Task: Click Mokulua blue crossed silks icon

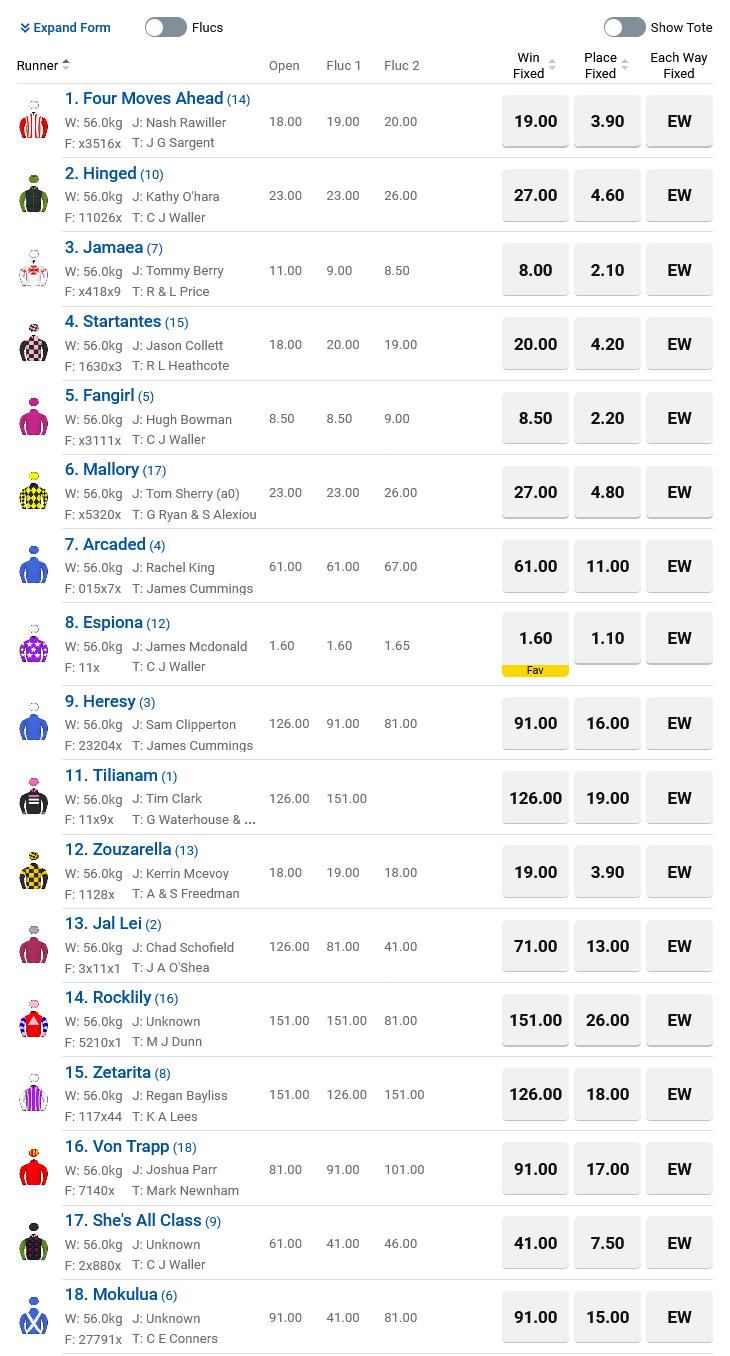Action: tap(33, 1316)
